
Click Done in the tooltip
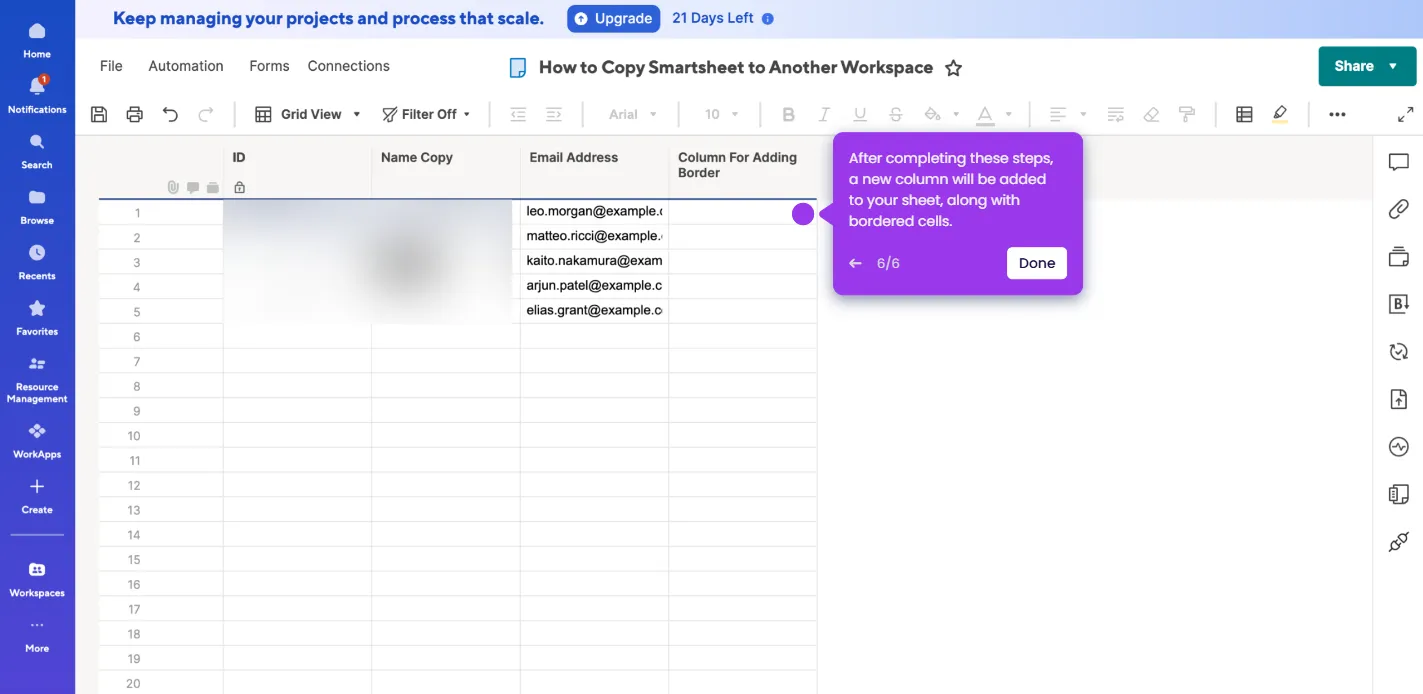1037,263
